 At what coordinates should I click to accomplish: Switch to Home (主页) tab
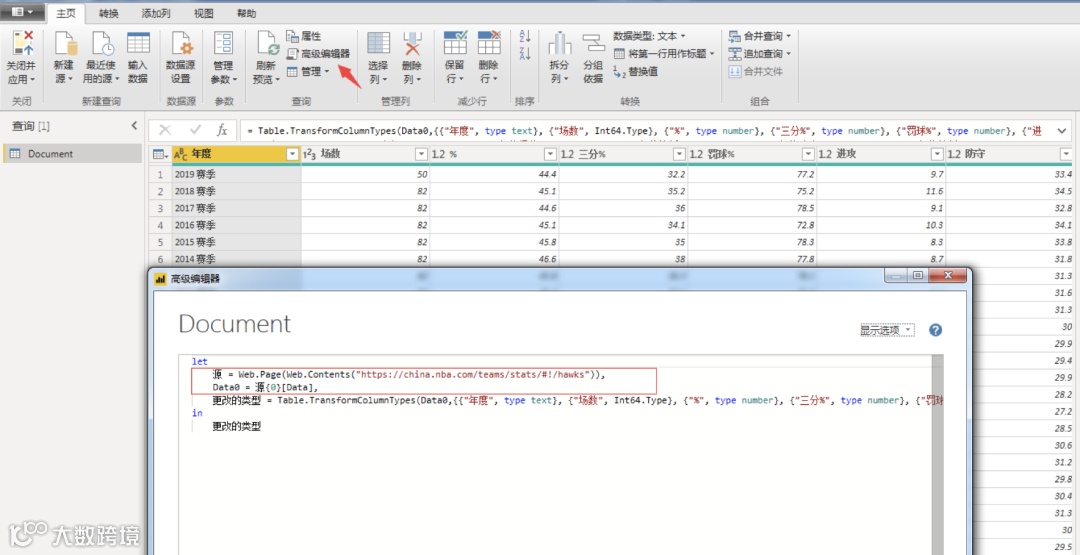pos(66,13)
